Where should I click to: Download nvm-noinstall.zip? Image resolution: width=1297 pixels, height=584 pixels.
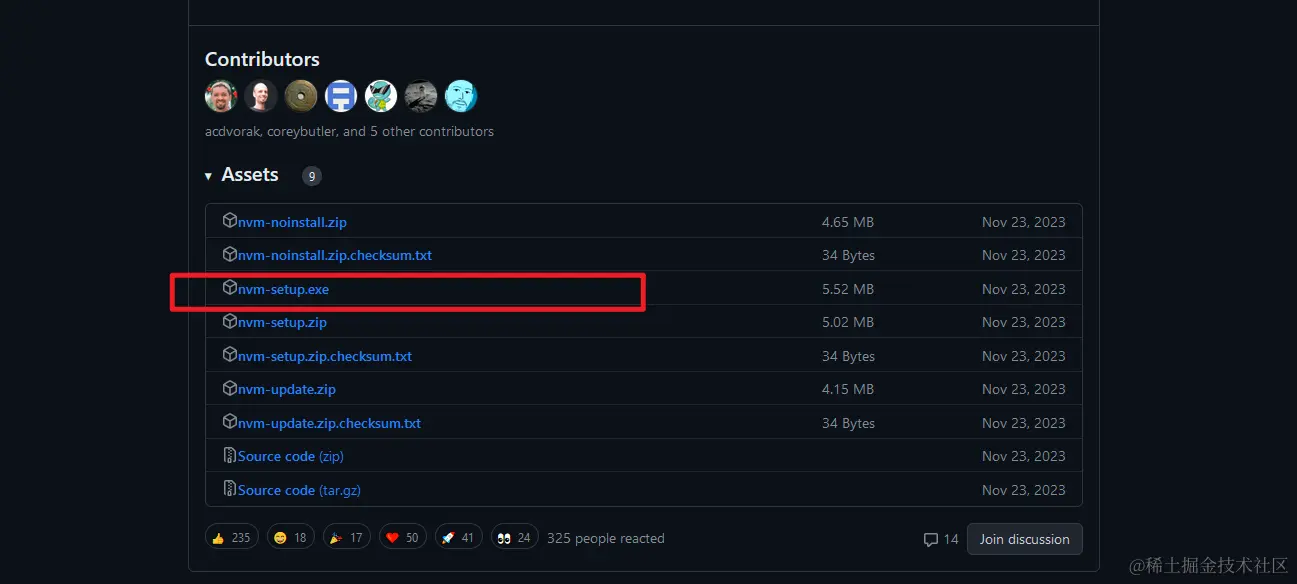[x=292, y=222]
